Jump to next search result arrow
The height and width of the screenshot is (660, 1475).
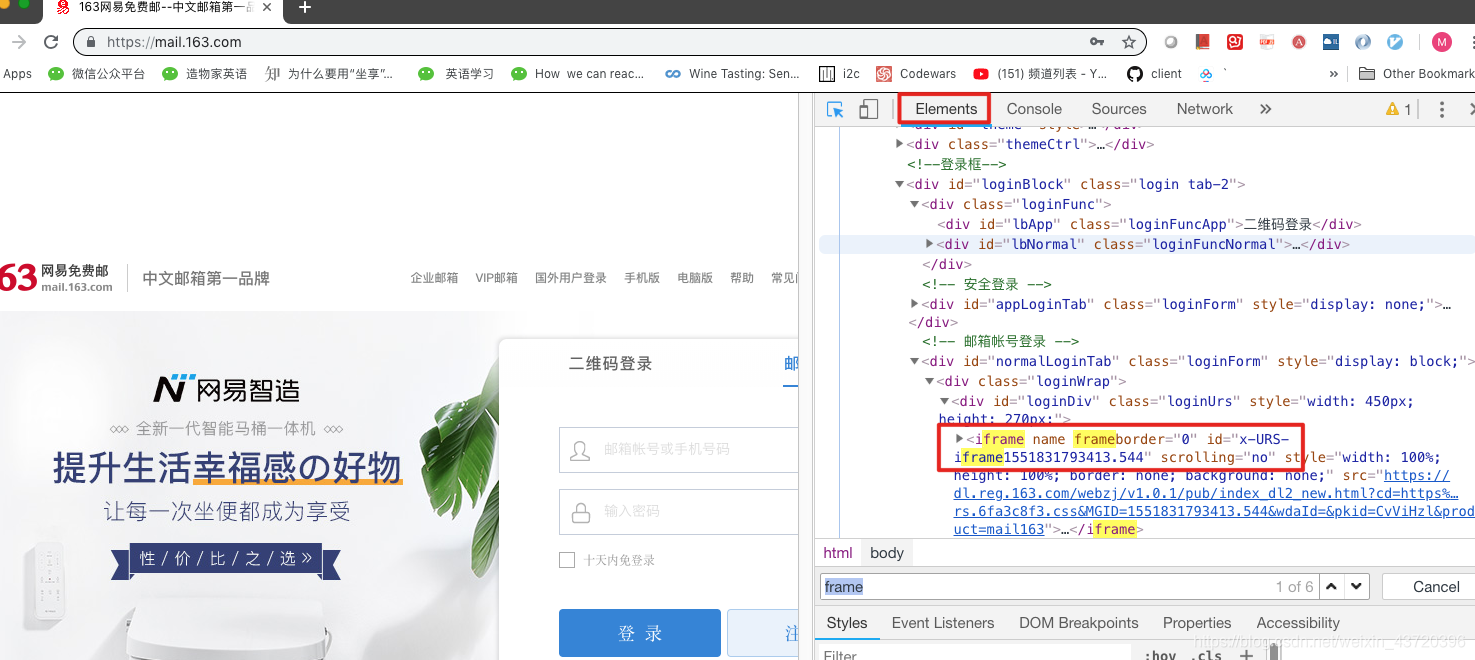(x=1356, y=587)
